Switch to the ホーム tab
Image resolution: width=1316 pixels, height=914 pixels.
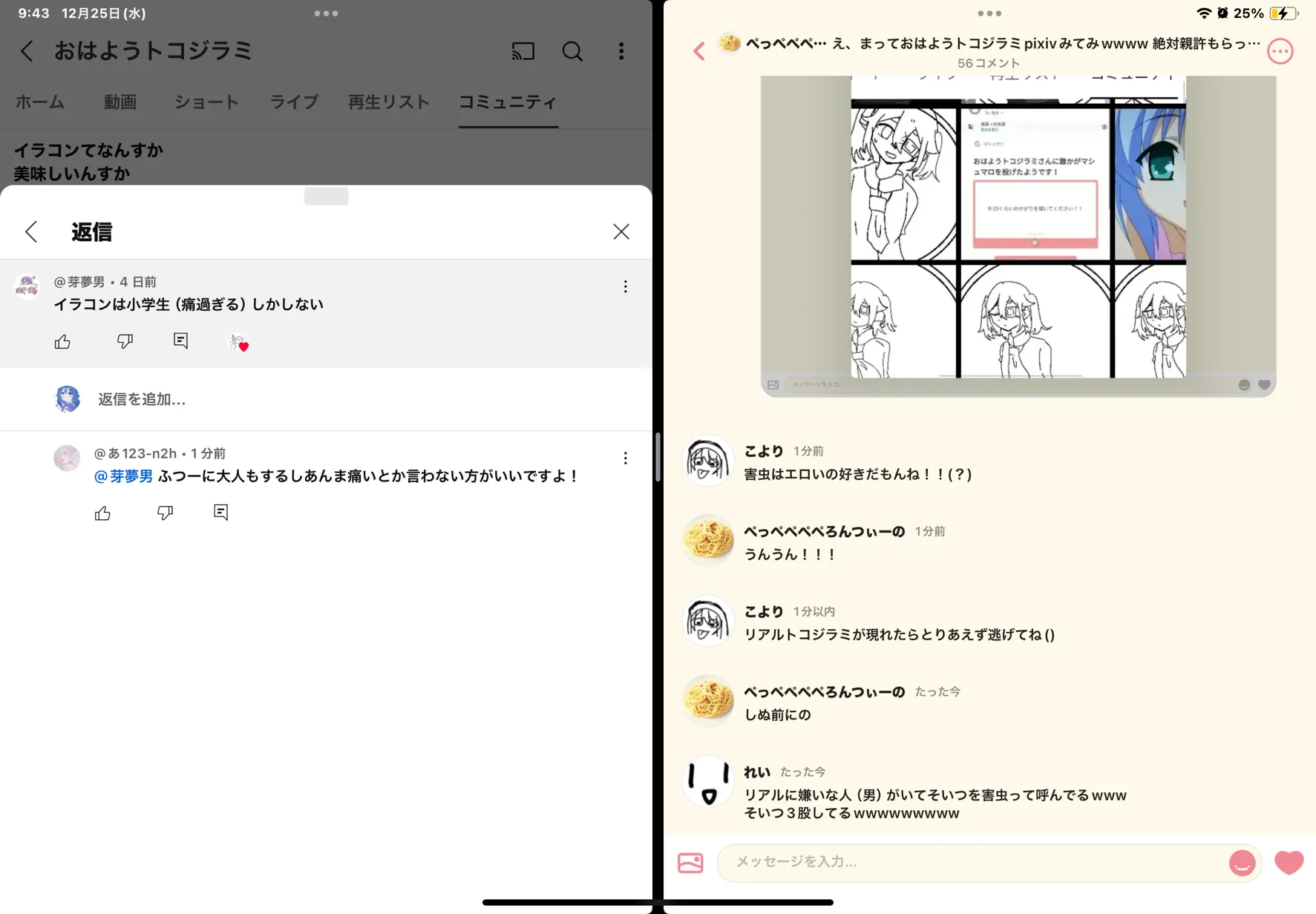[x=40, y=102]
